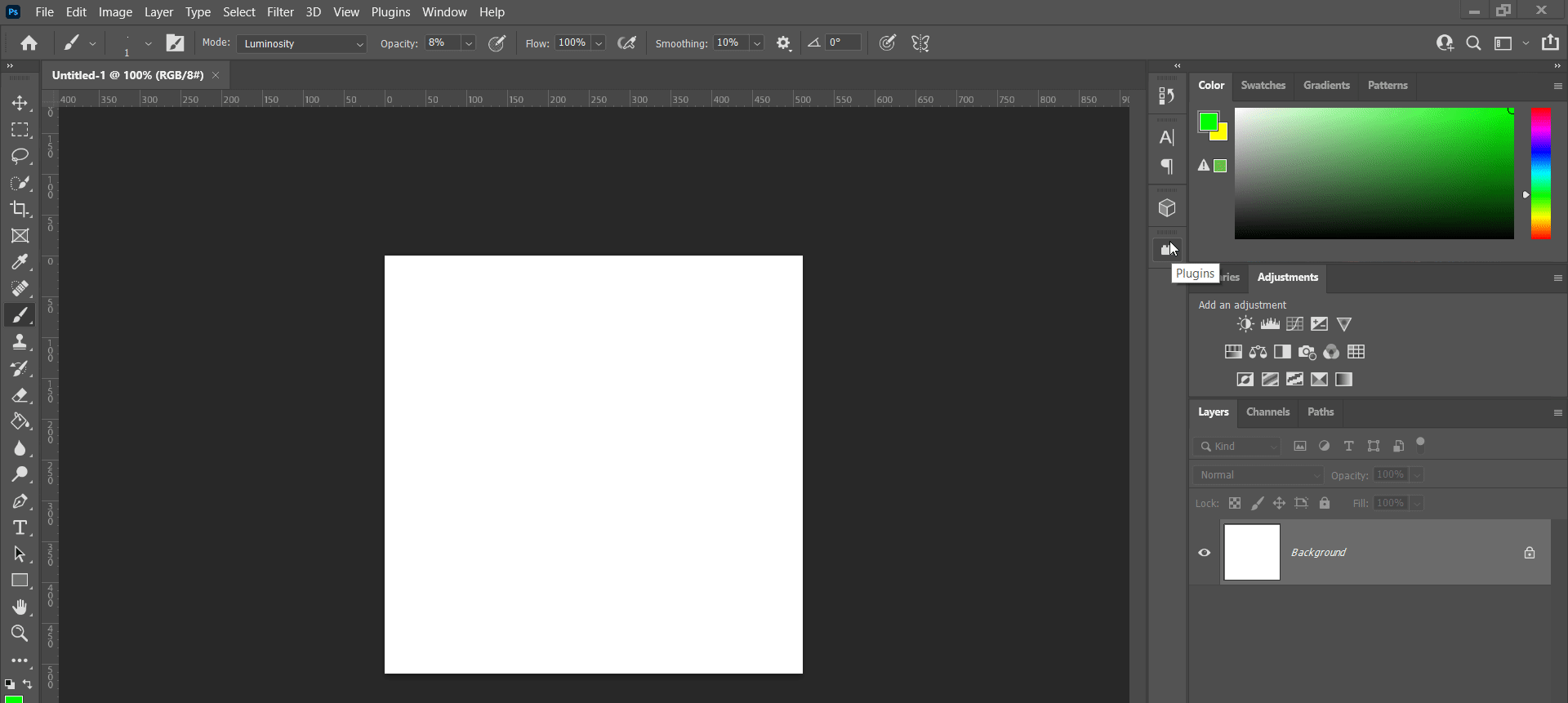Select the Eyedropper tool

20,262
